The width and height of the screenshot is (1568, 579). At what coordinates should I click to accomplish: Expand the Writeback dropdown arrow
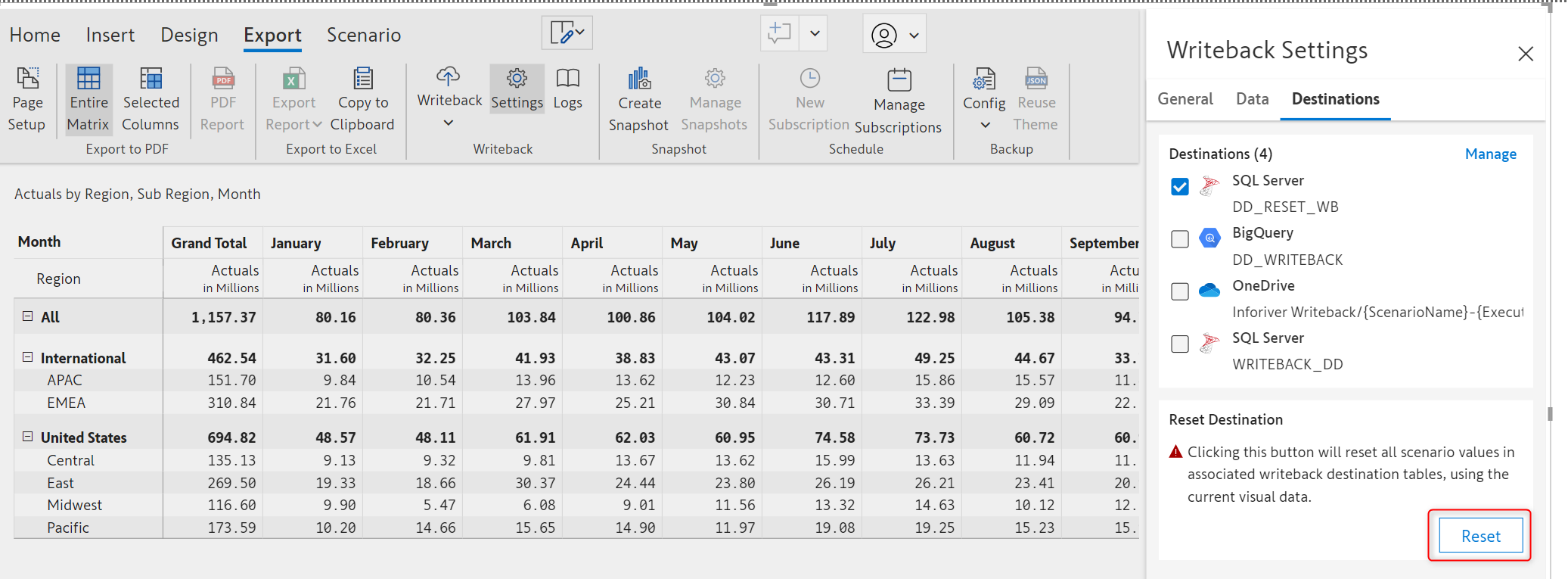449,123
